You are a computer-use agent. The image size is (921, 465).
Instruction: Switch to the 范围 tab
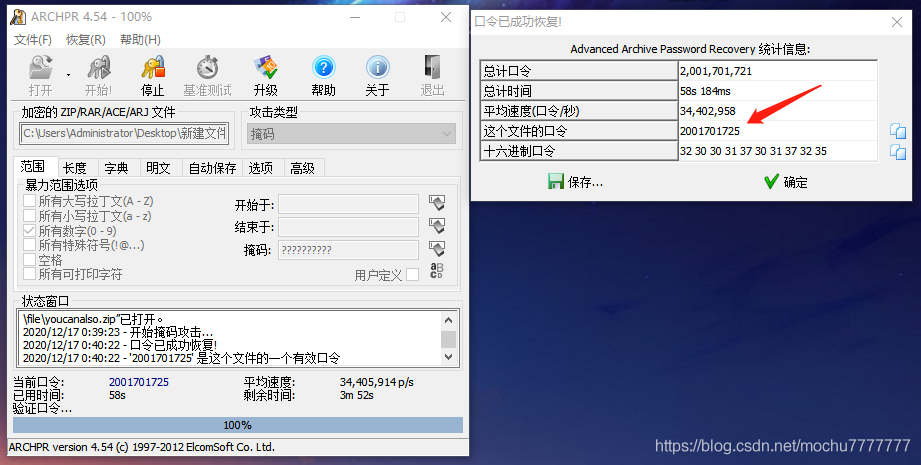[33, 167]
